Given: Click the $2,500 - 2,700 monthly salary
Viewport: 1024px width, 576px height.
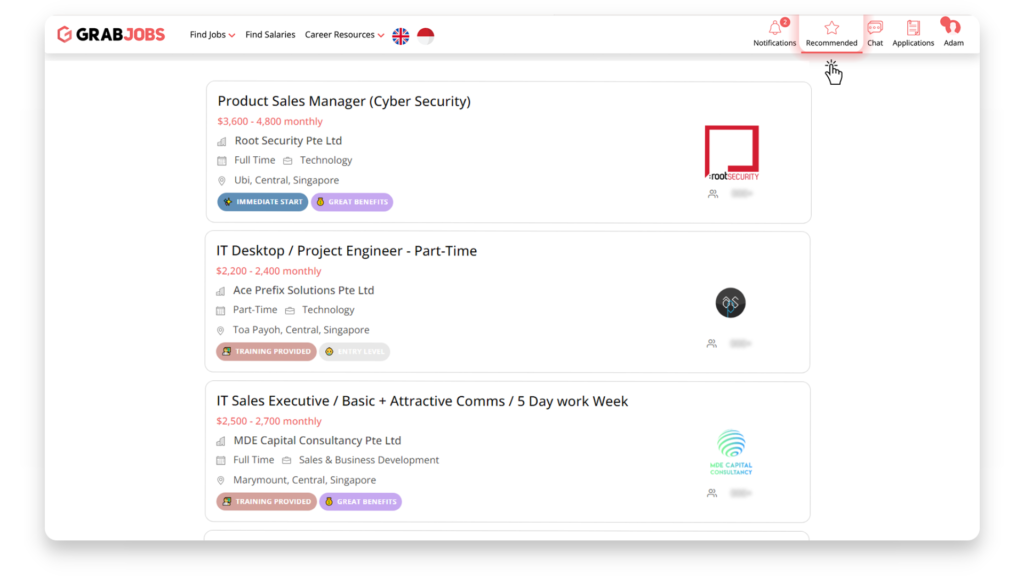Looking at the screenshot, I should [269, 421].
